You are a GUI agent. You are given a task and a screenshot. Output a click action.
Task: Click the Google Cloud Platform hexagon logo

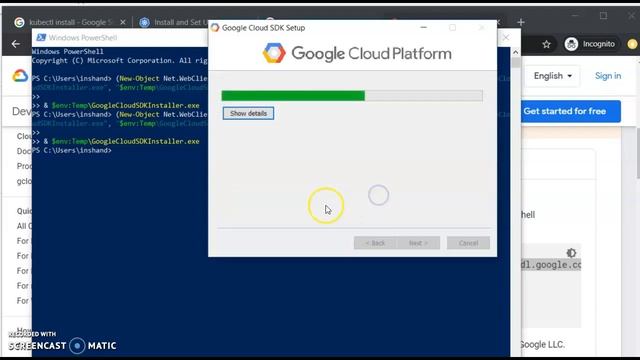[x=274, y=53]
